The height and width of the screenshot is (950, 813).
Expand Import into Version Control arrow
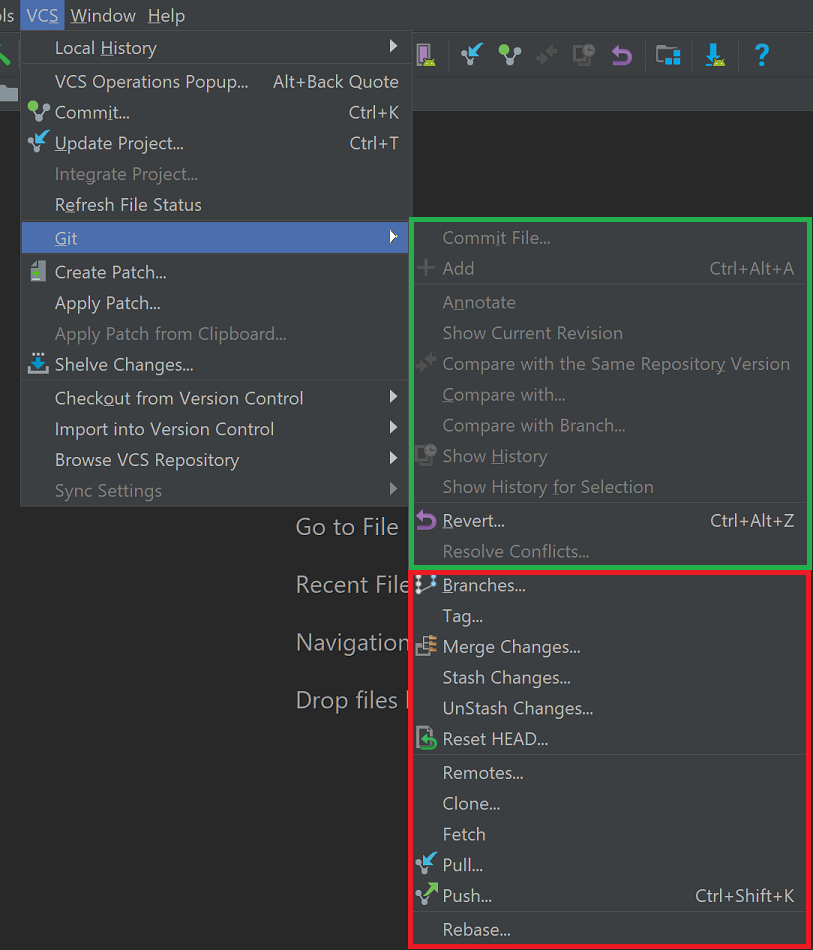click(393, 428)
